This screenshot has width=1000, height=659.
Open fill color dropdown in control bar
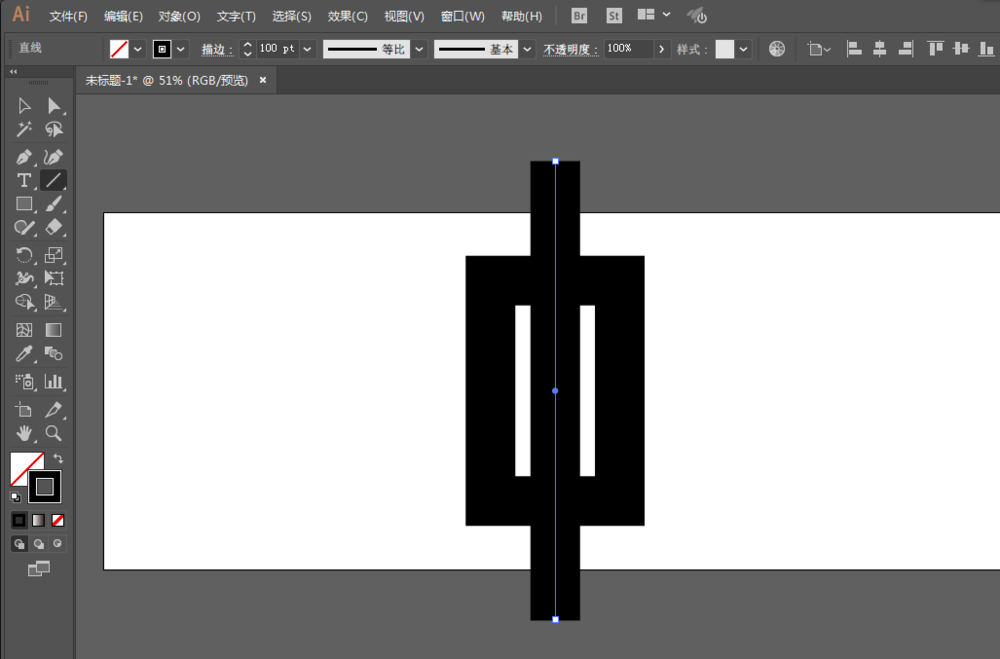pos(138,49)
